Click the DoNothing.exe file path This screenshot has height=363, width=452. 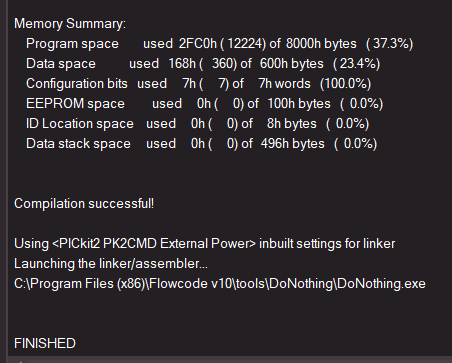click(220, 284)
